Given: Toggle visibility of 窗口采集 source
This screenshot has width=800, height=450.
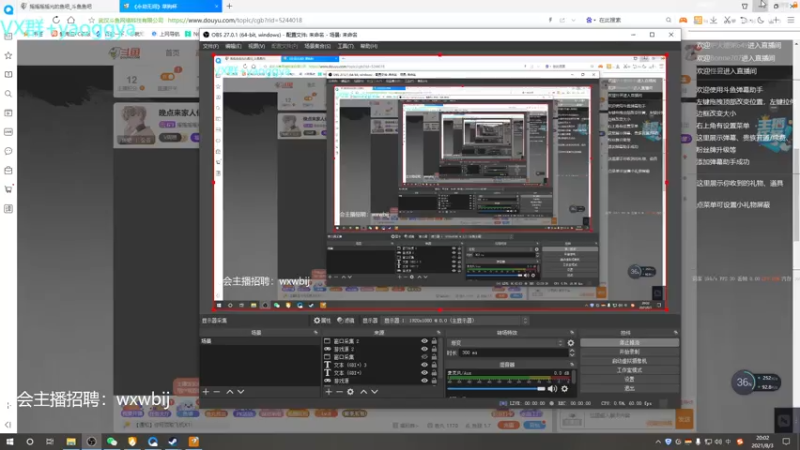Looking at the screenshot, I should [x=424, y=357].
